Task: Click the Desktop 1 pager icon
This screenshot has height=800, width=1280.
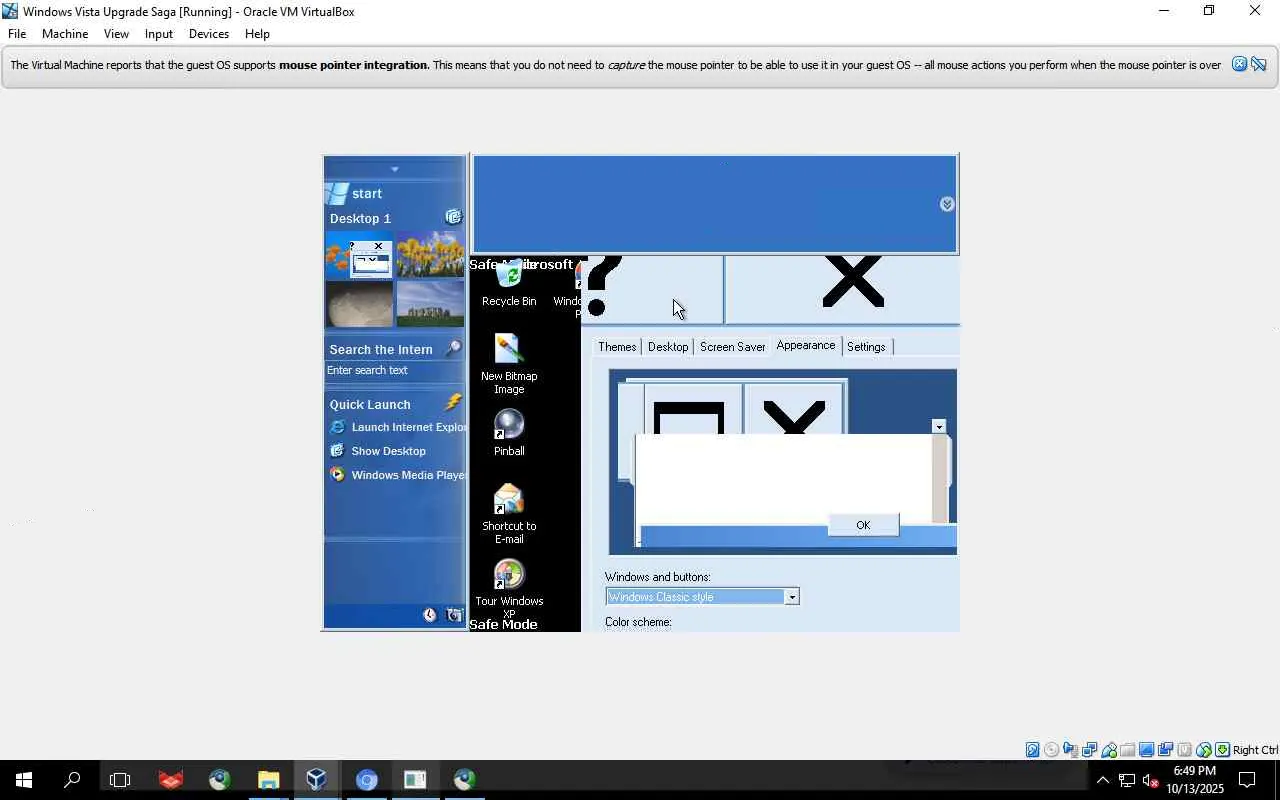Action: pyautogui.click(x=454, y=217)
